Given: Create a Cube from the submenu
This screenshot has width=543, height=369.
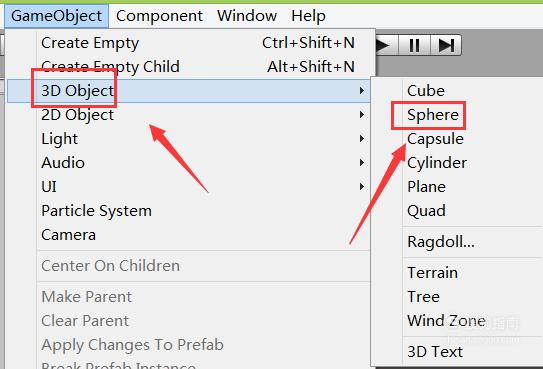Looking at the screenshot, I should (426, 91).
